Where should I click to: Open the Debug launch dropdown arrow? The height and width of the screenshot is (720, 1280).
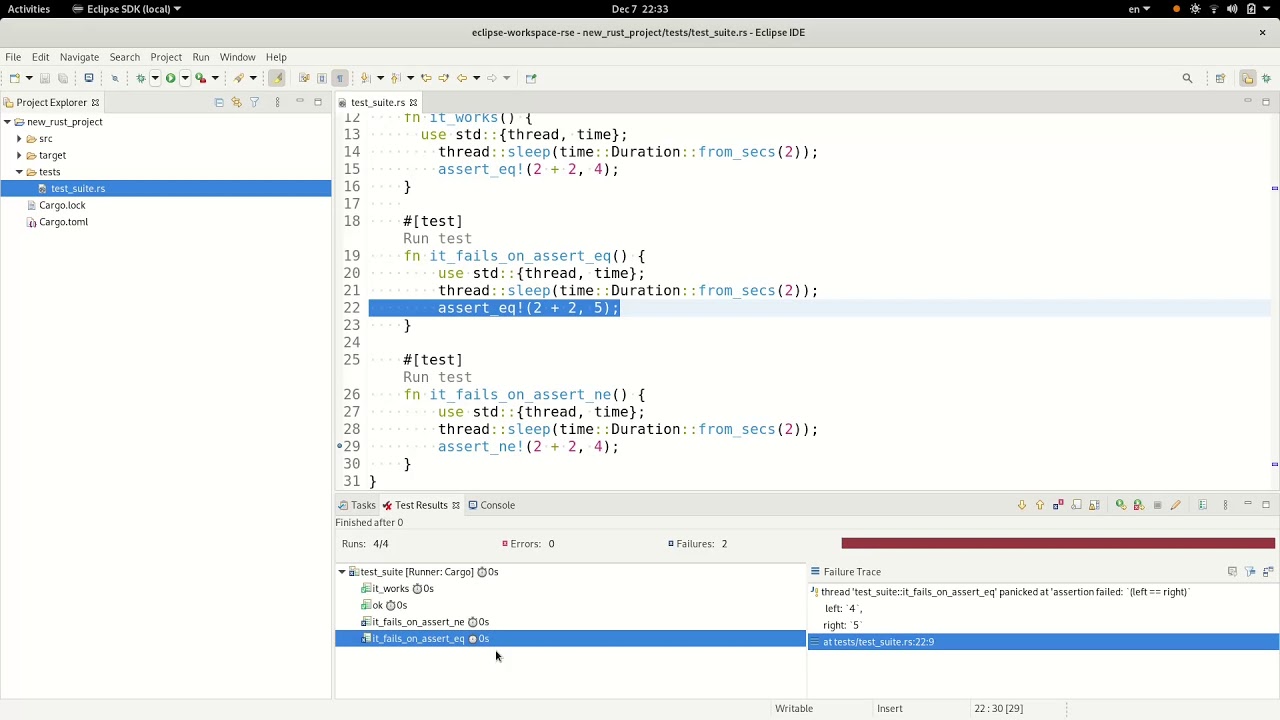(x=155, y=78)
